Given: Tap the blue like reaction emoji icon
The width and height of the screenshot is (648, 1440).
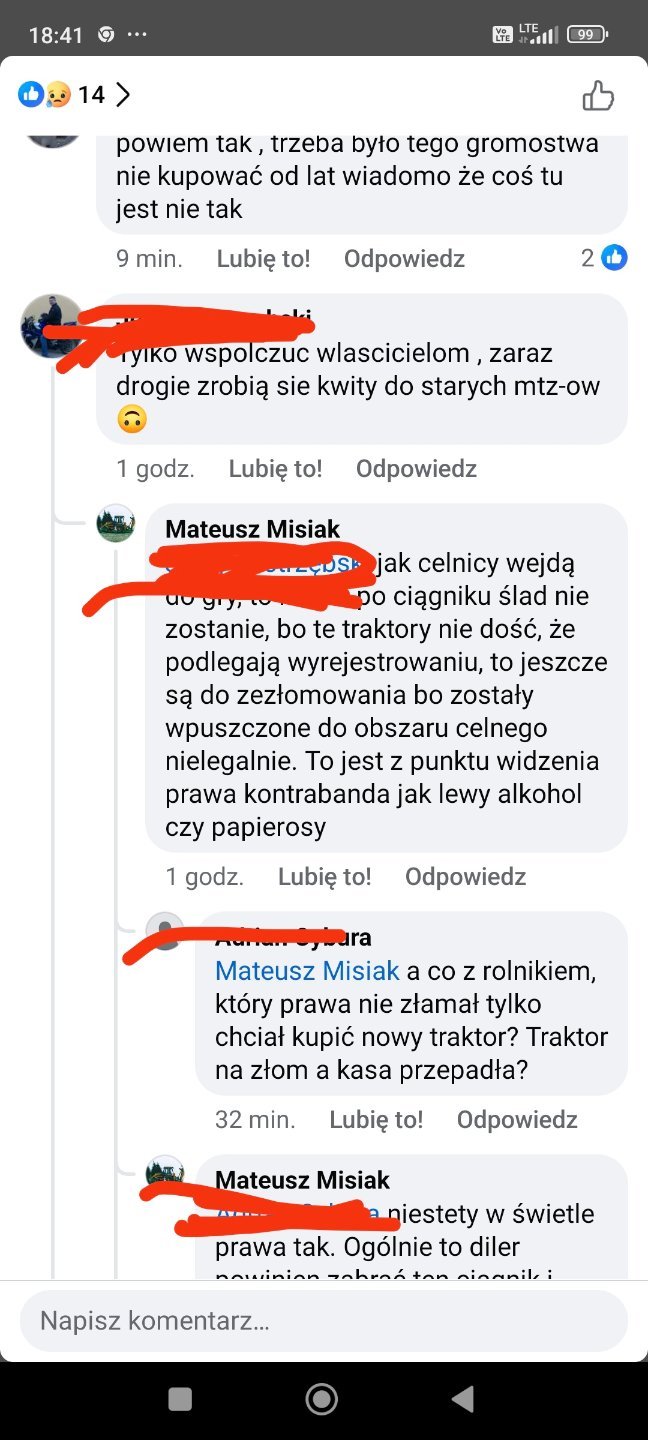Looking at the screenshot, I should (31, 95).
